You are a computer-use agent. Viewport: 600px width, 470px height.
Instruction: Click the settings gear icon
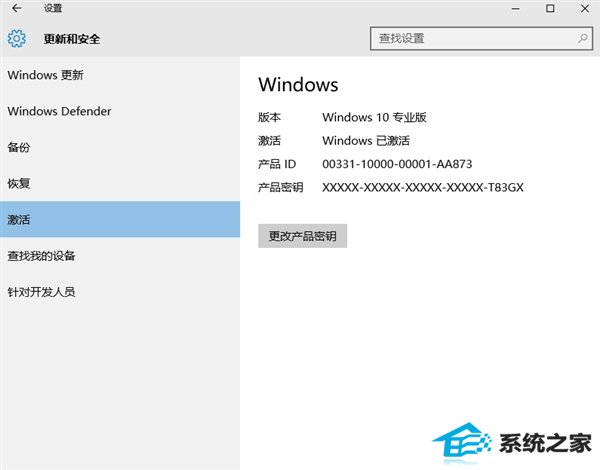point(17,38)
